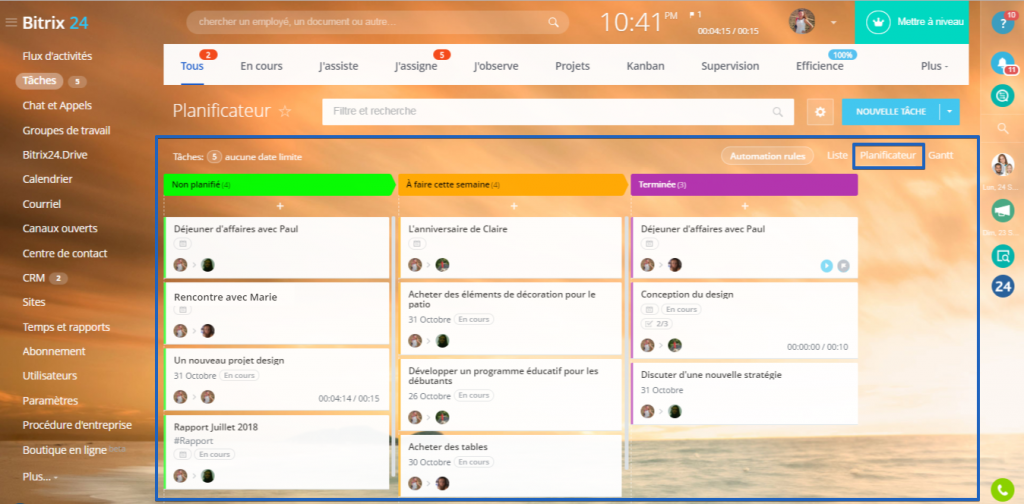Screen dimensions: 1024x504
Task: Focus the Filtre et recherche input field
Action: pos(558,112)
